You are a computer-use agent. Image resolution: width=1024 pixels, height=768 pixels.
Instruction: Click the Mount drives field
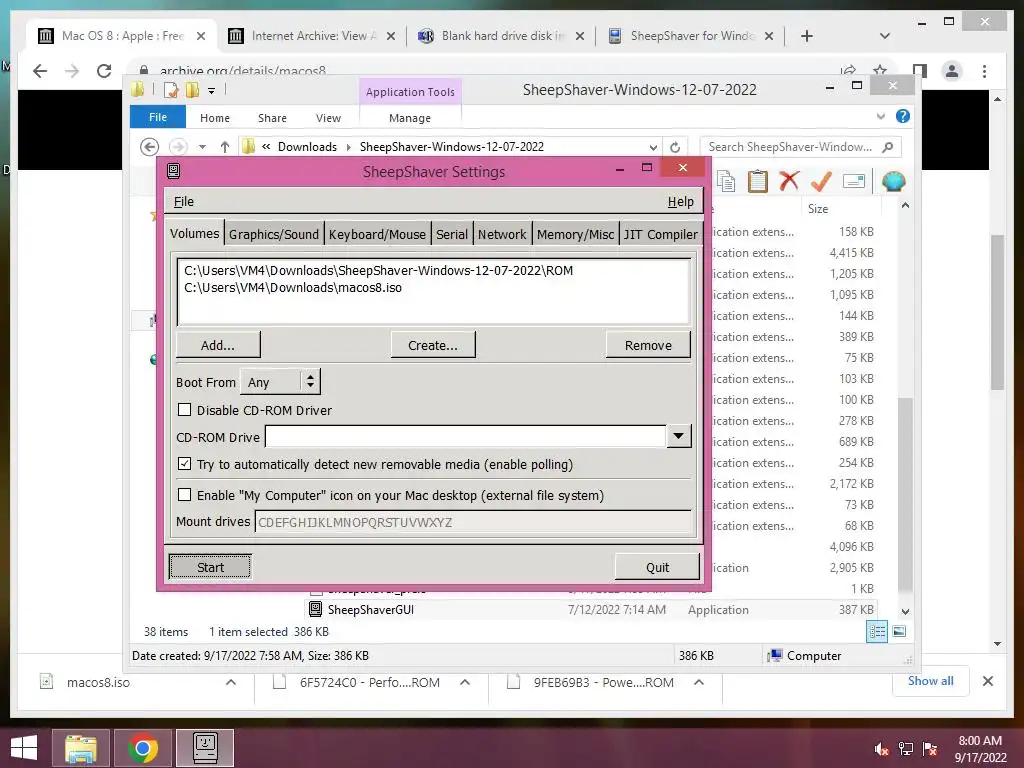(473, 522)
